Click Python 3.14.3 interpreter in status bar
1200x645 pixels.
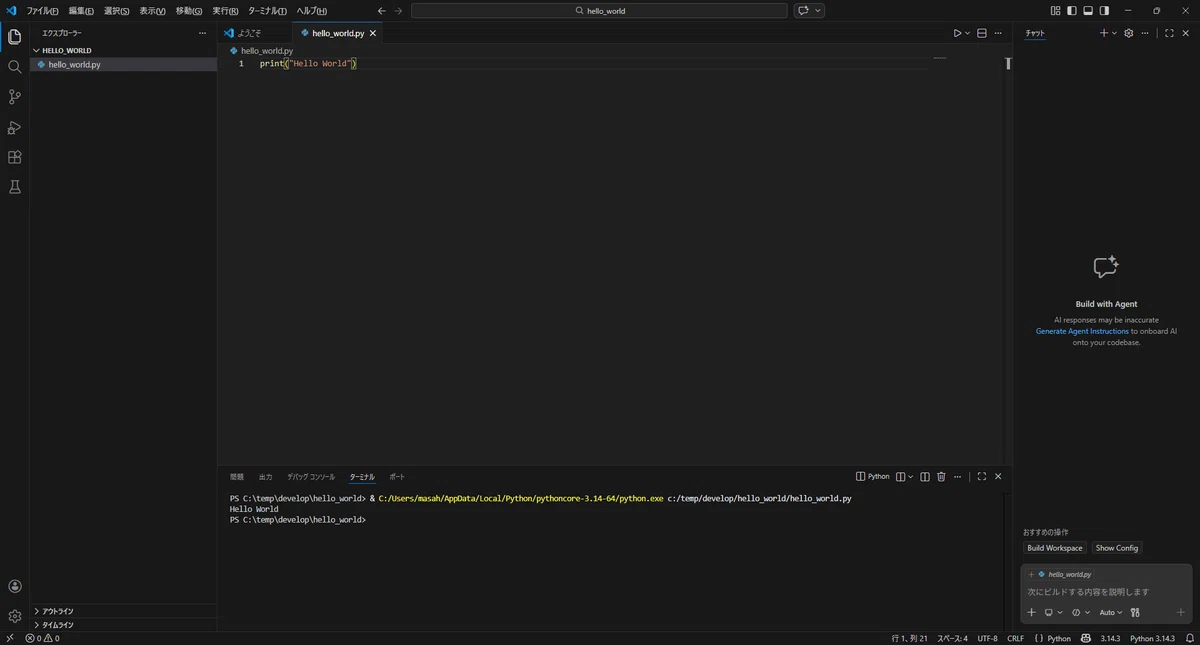click(x=1152, y=638)
